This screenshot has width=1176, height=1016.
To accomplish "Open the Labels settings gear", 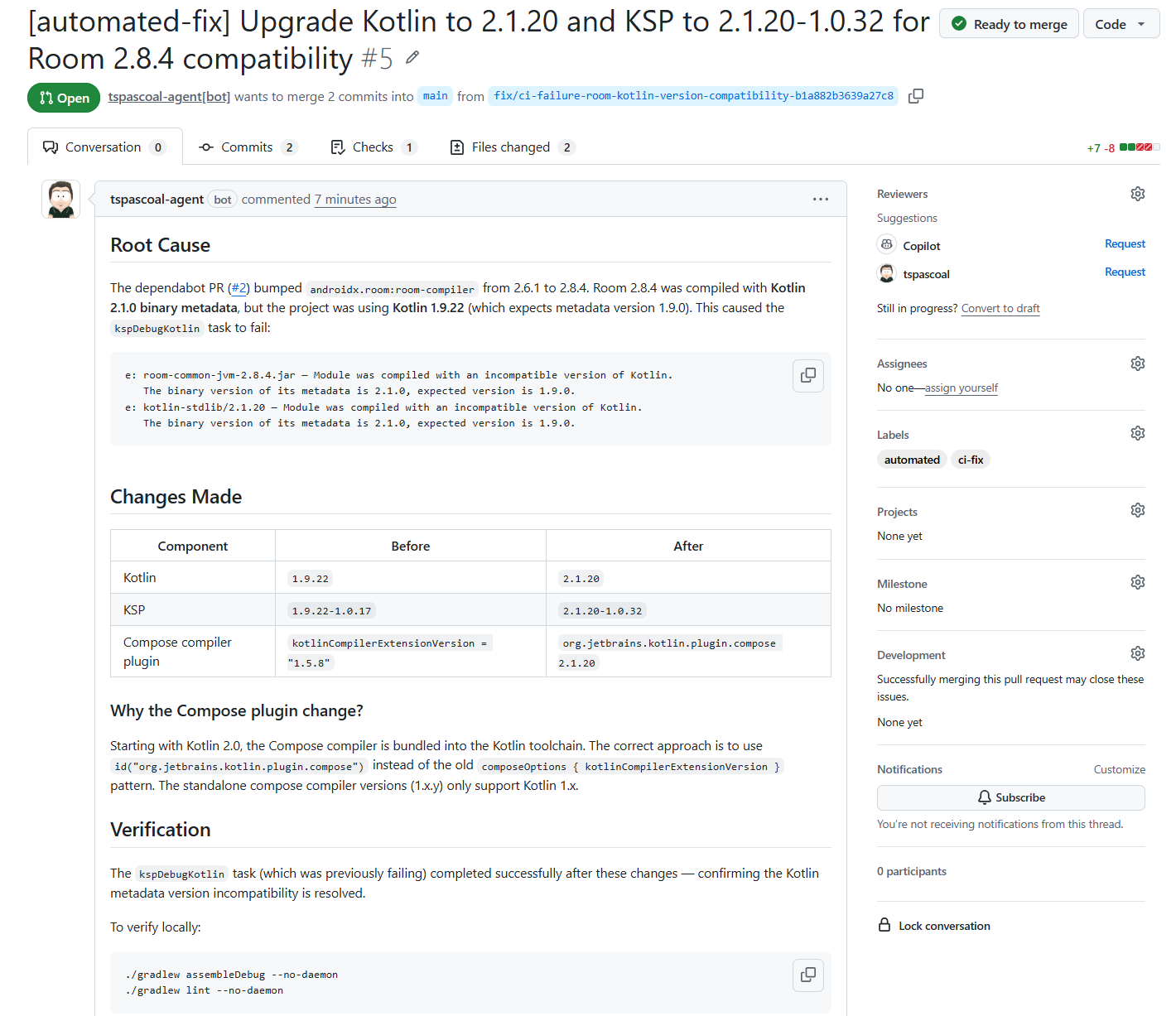I will (1137, 434).
